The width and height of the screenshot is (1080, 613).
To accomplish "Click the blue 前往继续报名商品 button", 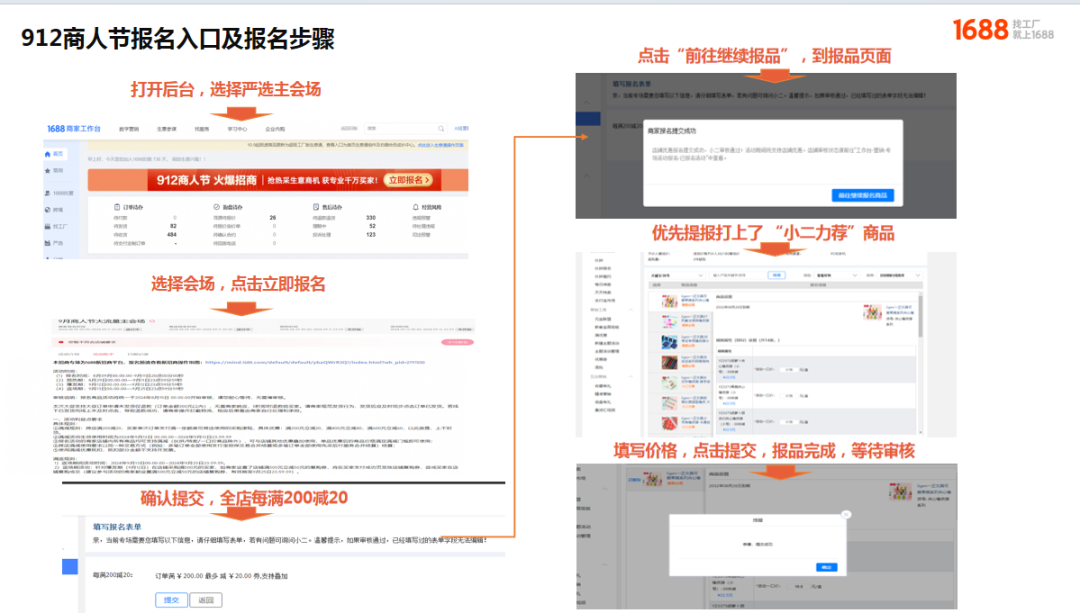I will coord(862,195).
